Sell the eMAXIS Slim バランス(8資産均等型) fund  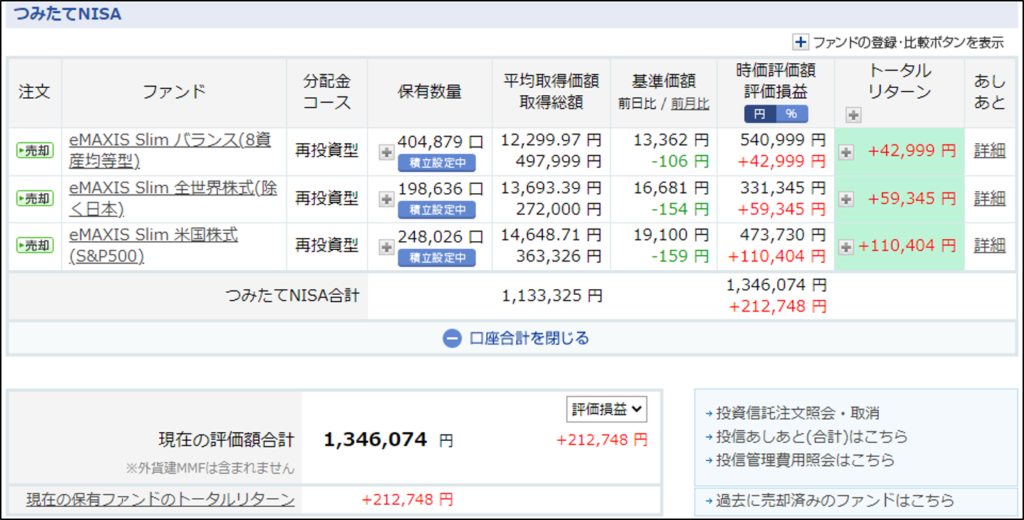coord(35,150)
